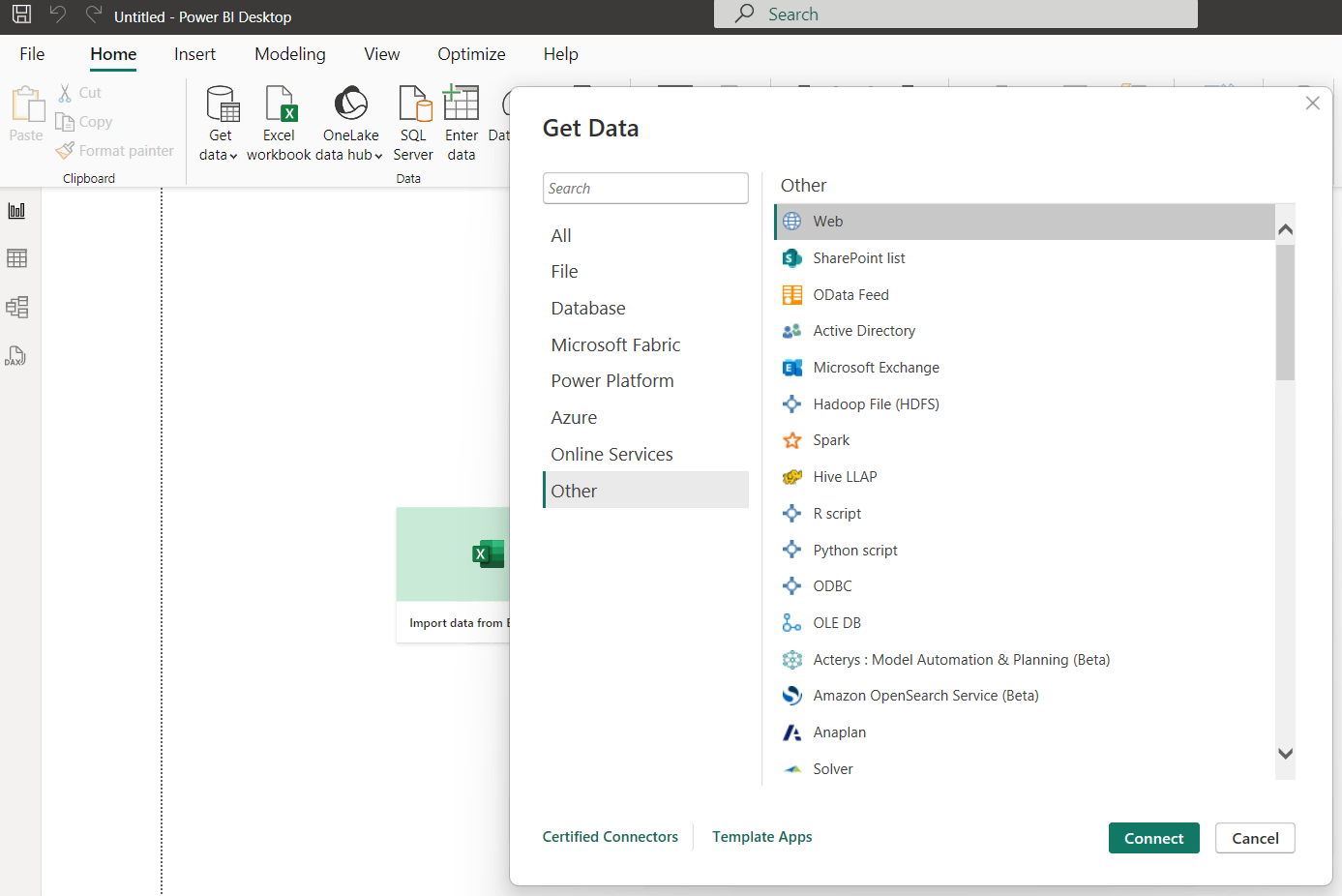The width and height of the screenshot is (1342, 896).
Task: Open the DAX query view
Action: 16,356
